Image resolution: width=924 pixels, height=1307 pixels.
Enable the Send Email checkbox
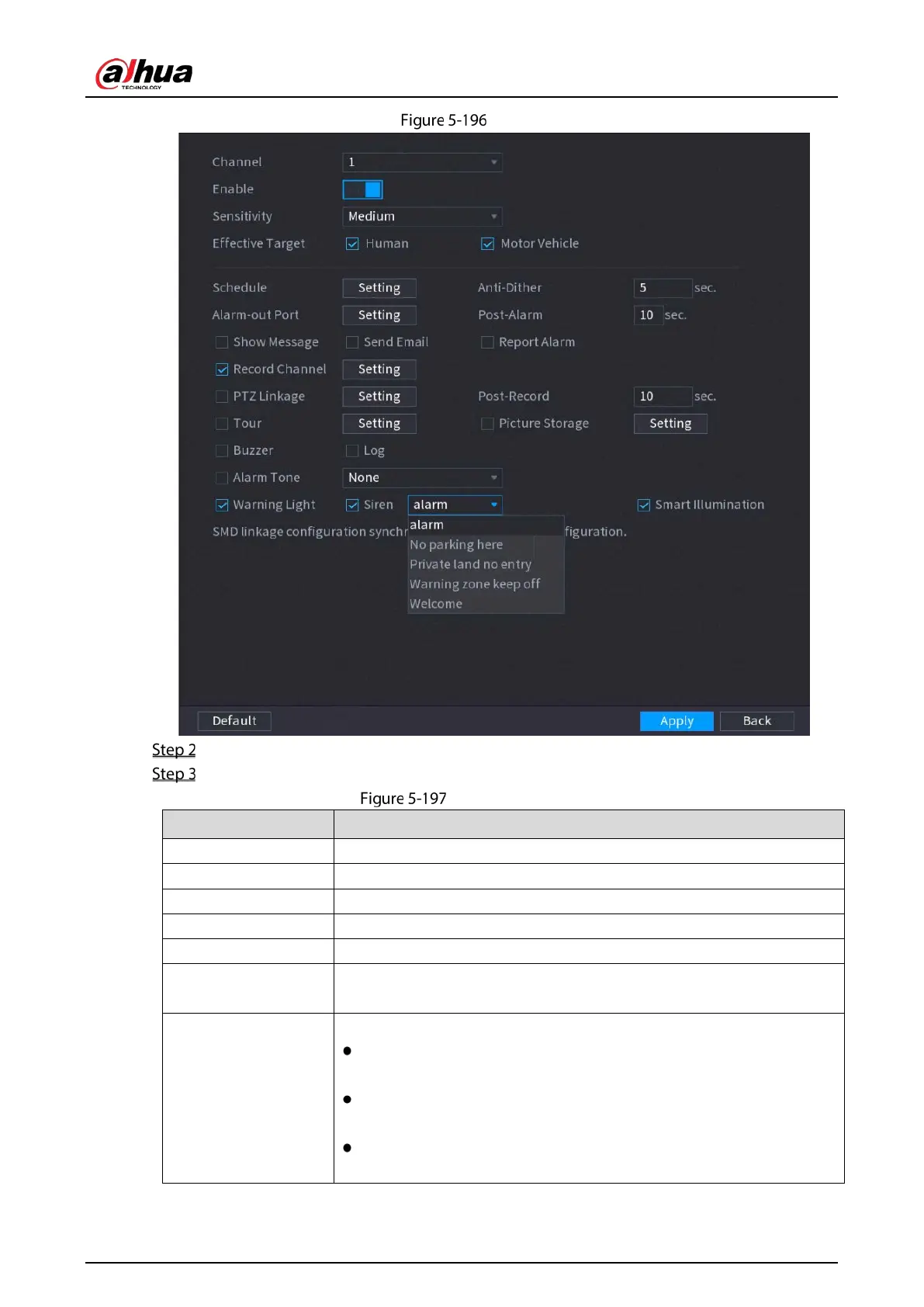click(352, 342)
